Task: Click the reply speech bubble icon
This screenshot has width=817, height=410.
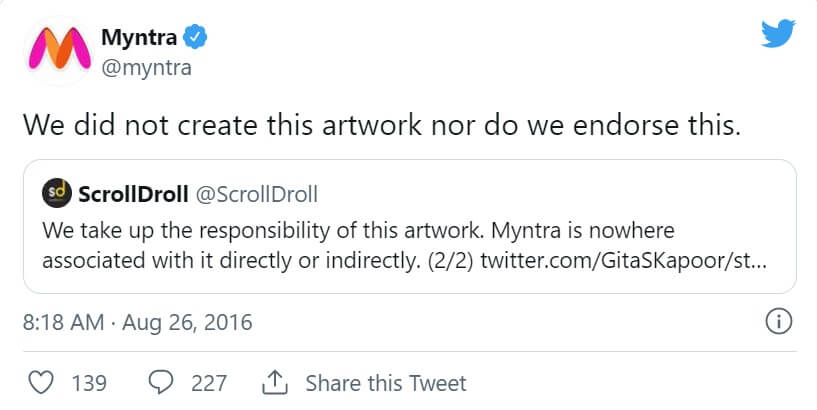Action: [162, 382]
